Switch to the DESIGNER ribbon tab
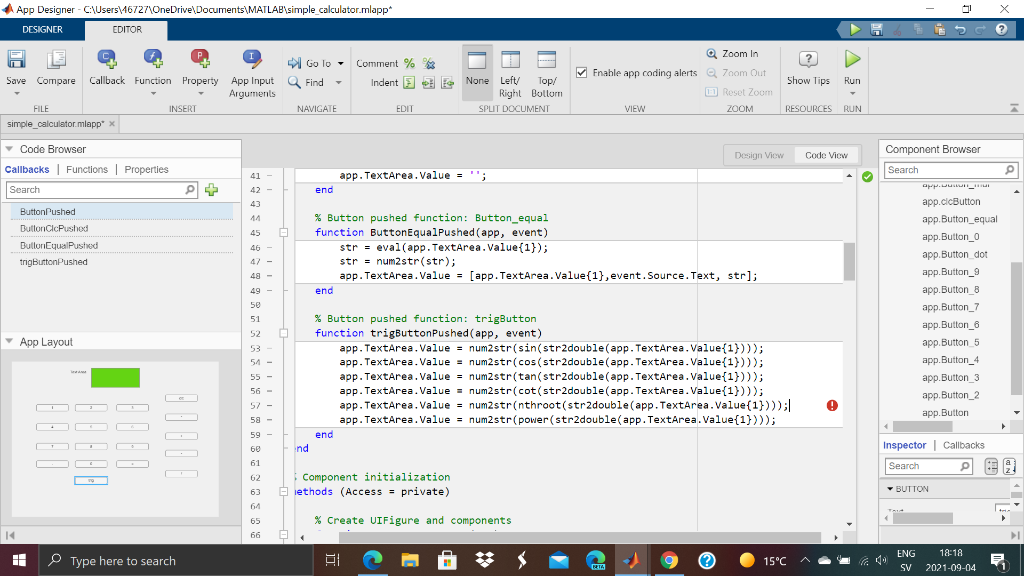The height and width of the screenshot is (576, 1024). [42, 30]
